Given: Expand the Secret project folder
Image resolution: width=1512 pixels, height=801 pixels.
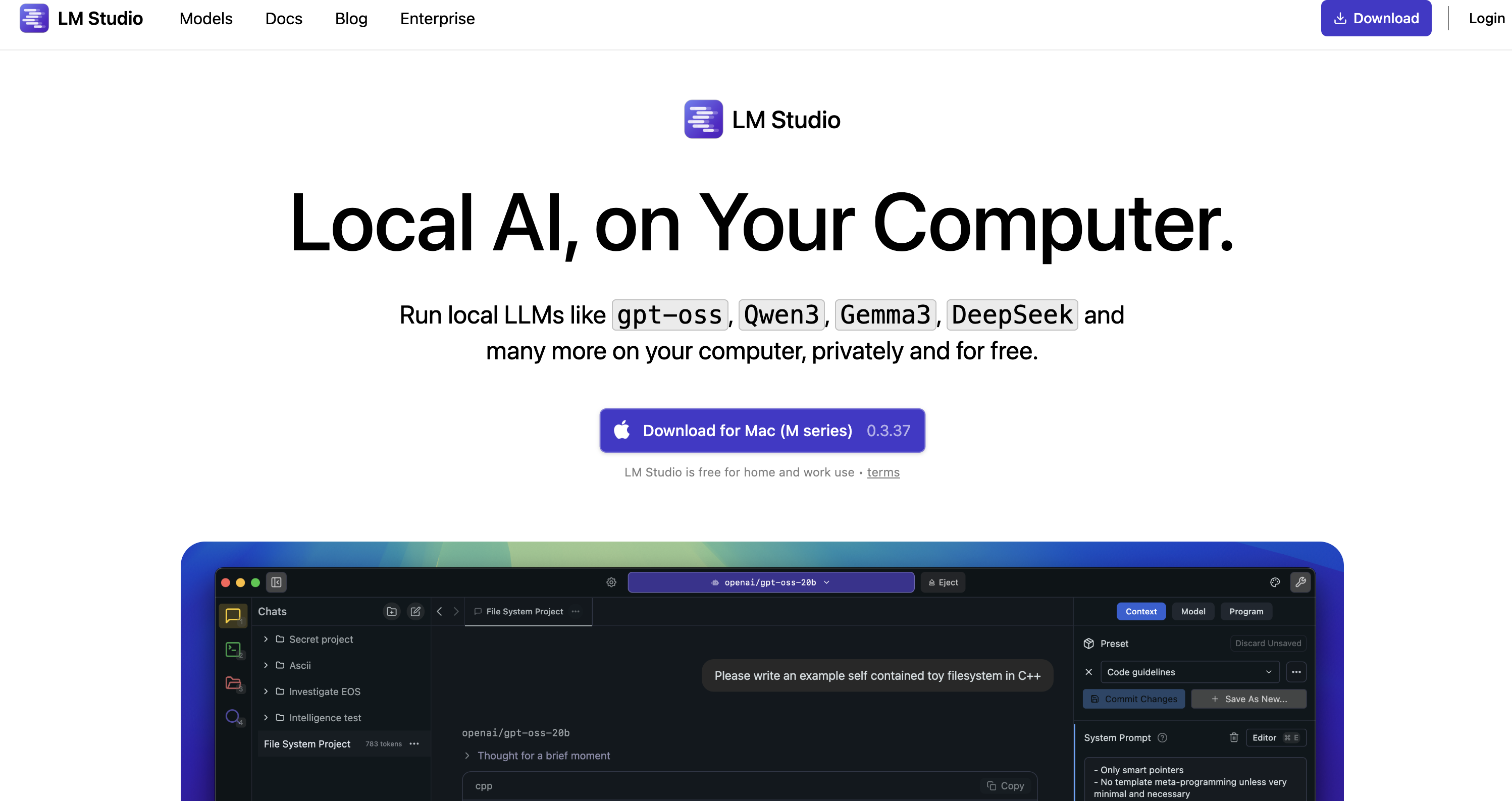Looking at the screenshot, I should tap(266, 639).
